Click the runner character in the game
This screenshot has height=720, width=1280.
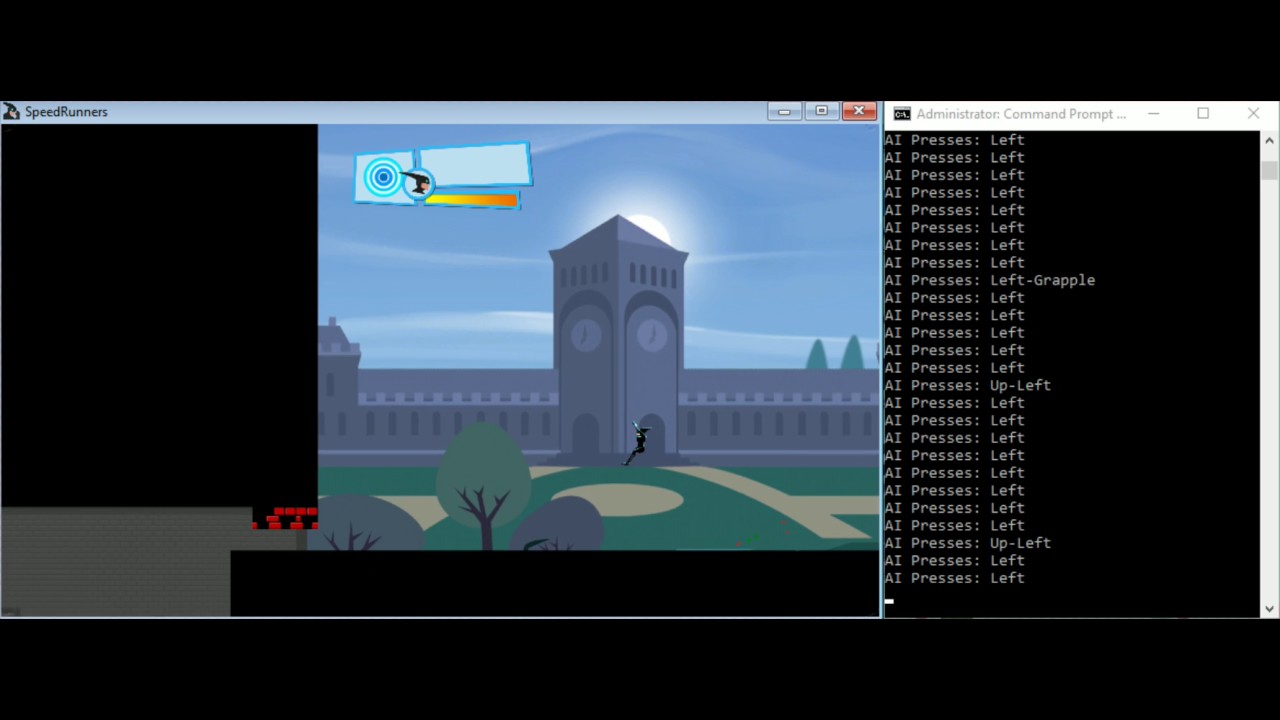tap(637, 443)
